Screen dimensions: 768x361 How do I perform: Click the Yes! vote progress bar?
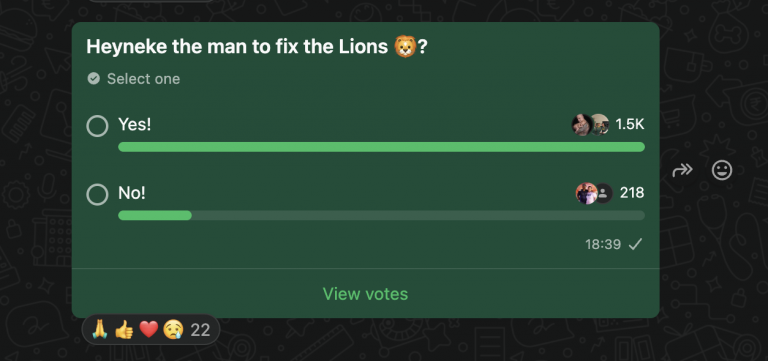[382, 147]
